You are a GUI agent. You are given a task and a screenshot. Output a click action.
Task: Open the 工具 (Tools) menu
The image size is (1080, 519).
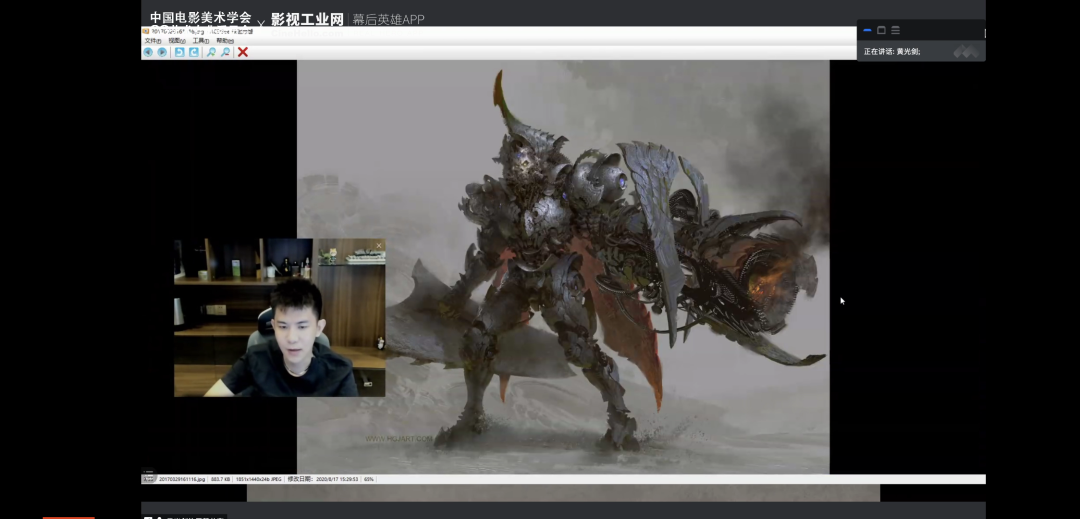(201, 41)
